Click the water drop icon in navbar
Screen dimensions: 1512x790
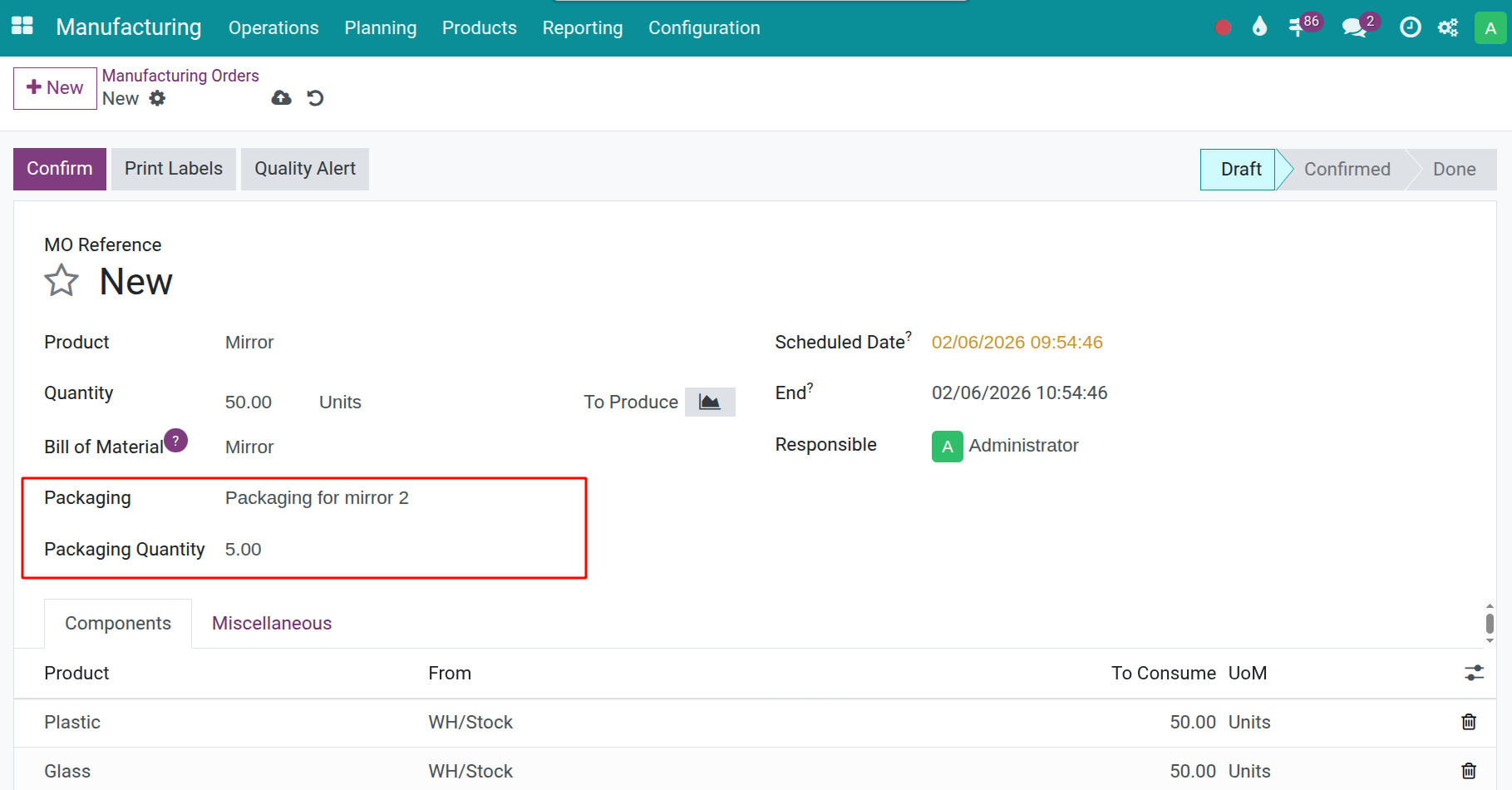click(x=1259, y=27)
